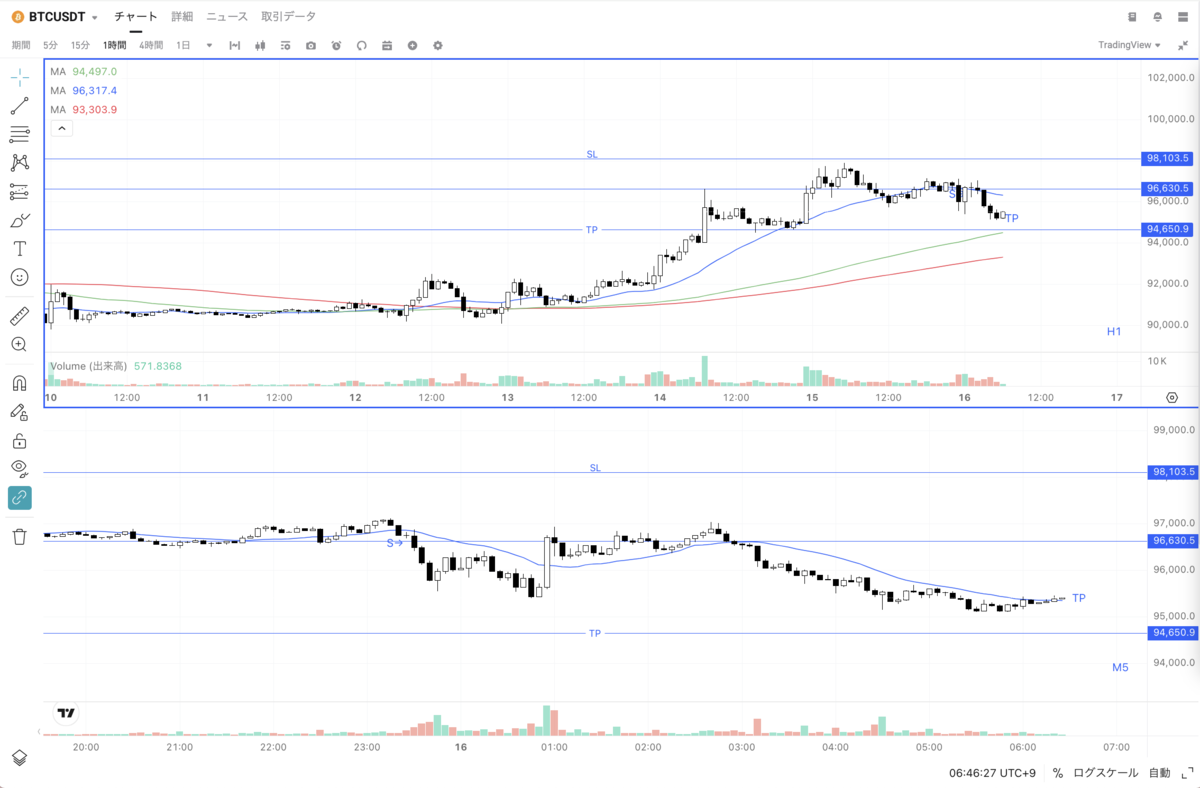This screenshot has width=1200, height=788.
Task: Click the calendar icon in chart toolbar
Action: [387, 45]
